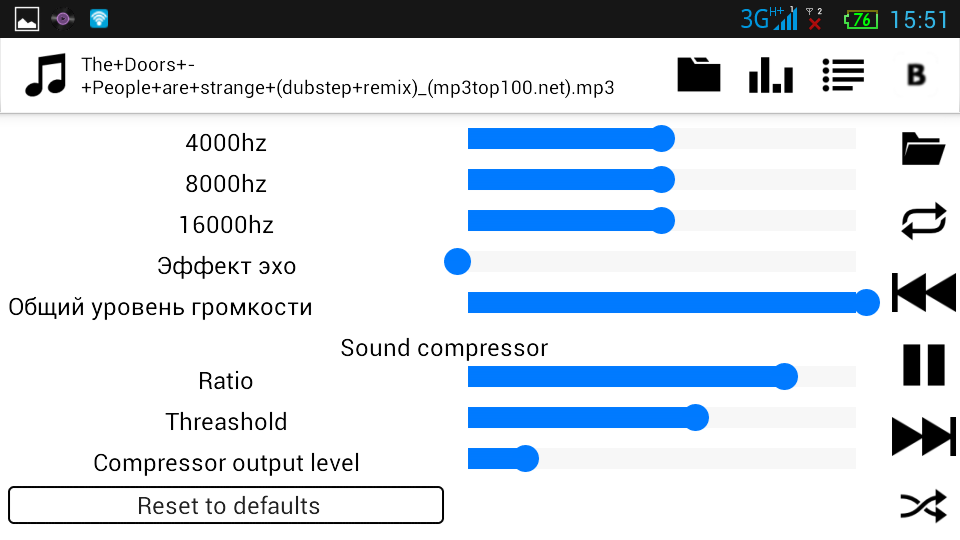Skip to the next track

coord(923,436)
